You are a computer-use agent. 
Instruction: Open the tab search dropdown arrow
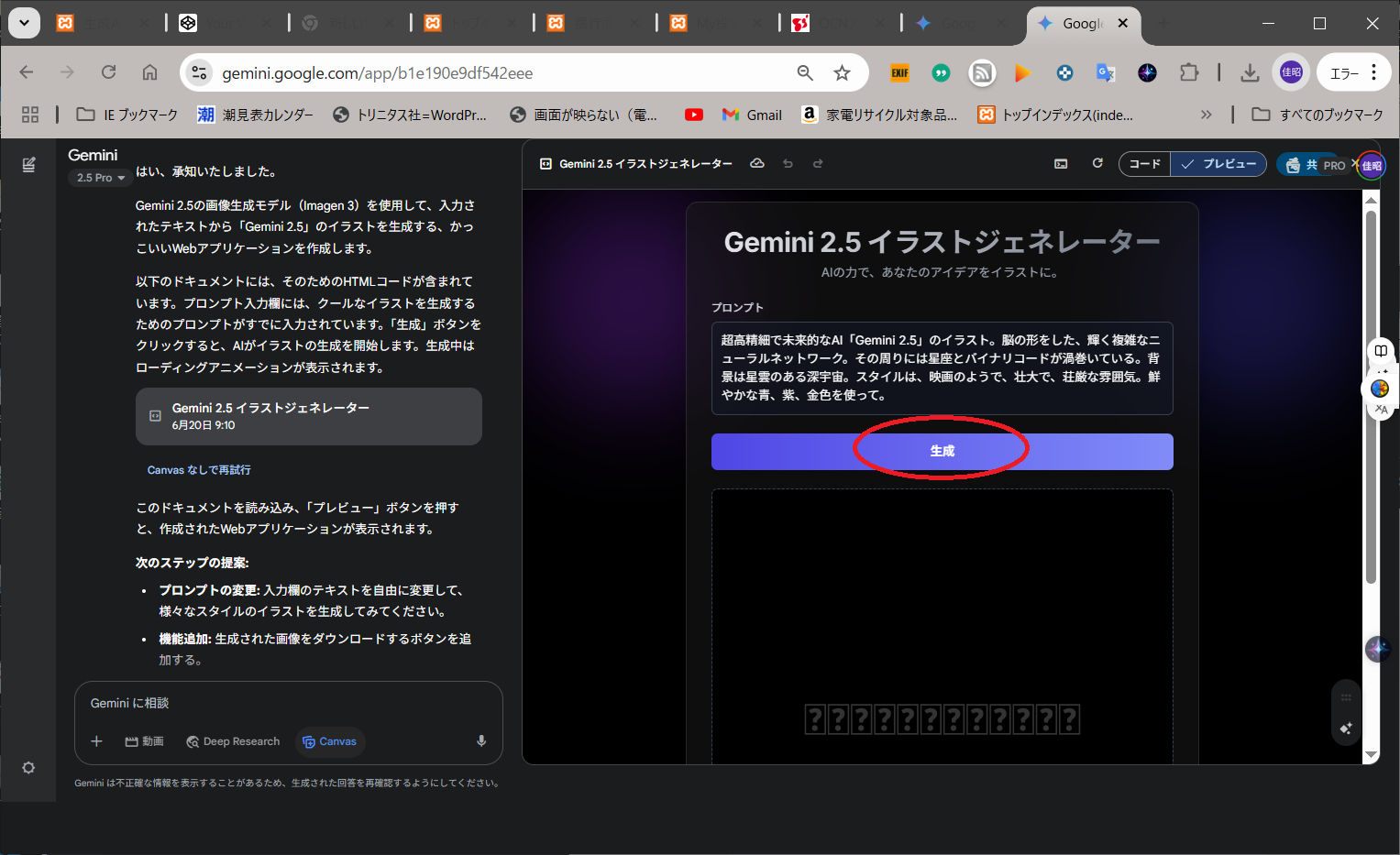coord(24,23)
